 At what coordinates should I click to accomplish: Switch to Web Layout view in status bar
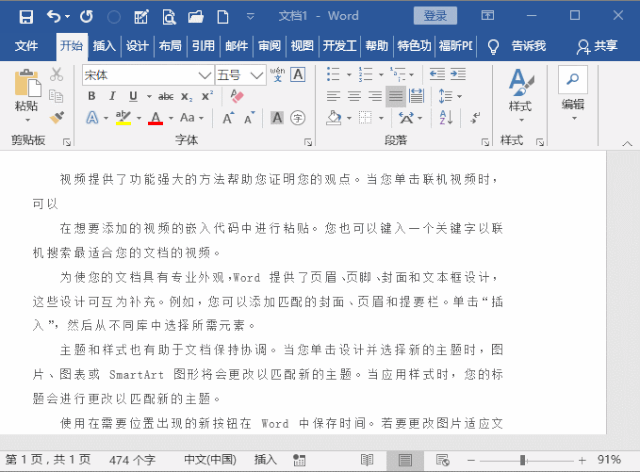click(x=443, y=460)
